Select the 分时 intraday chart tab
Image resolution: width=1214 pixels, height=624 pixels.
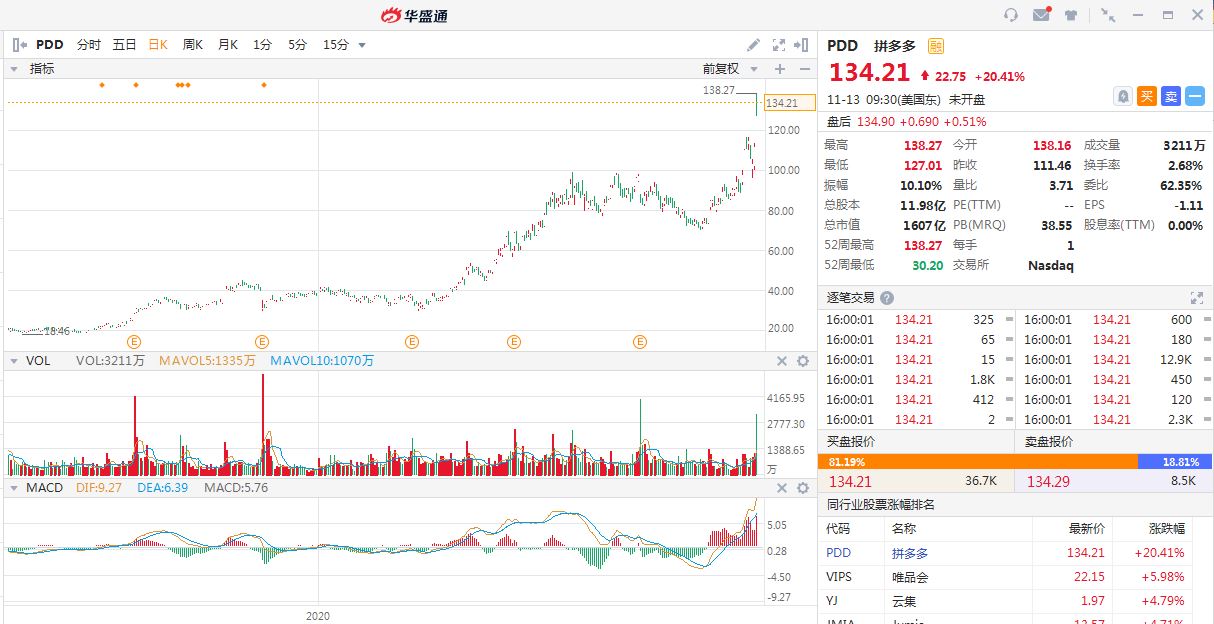point(88,45)
